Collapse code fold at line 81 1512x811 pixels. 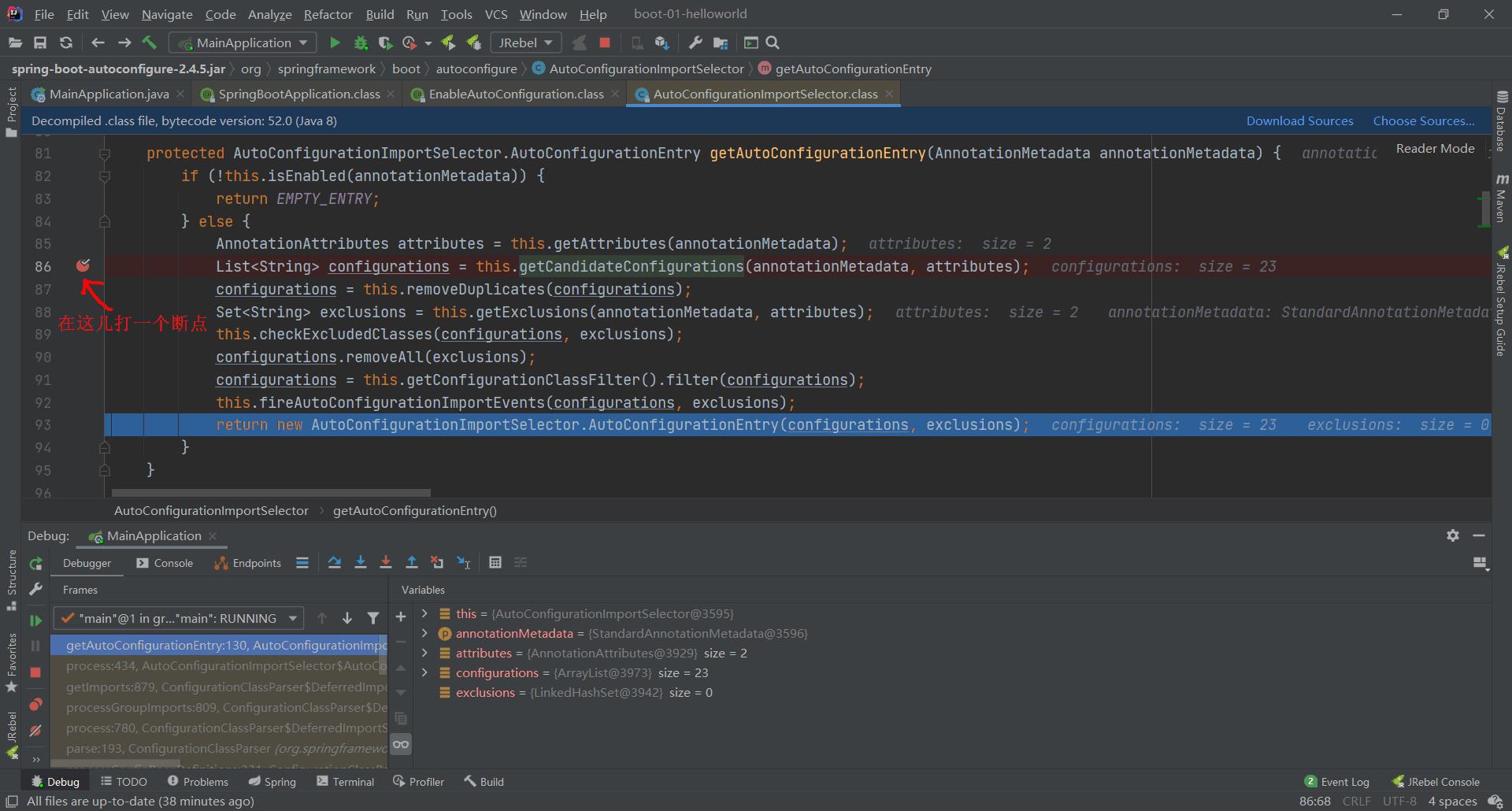(x=104, y=154)
